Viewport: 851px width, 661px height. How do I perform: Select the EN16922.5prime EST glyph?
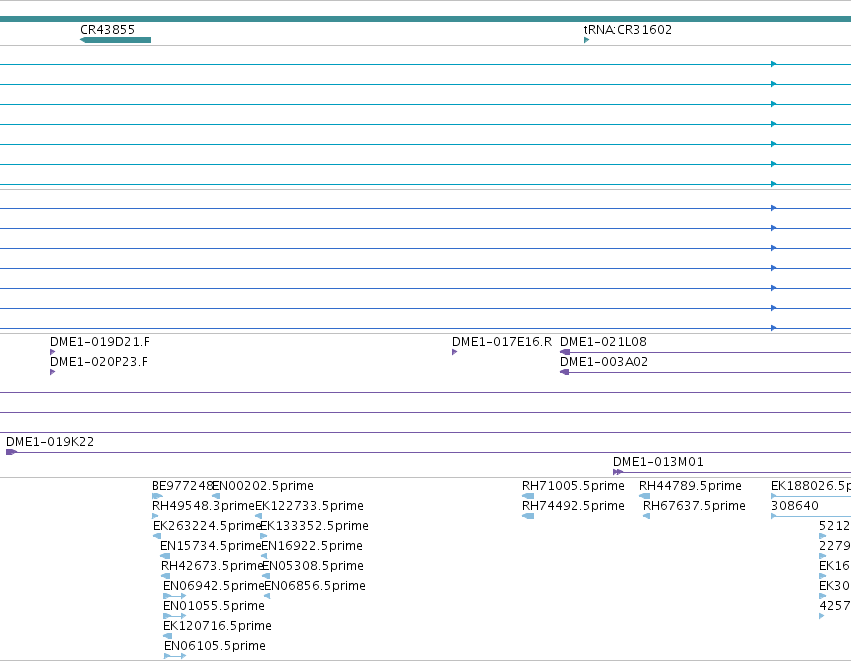pyautogui.click(x=264, y=556)
